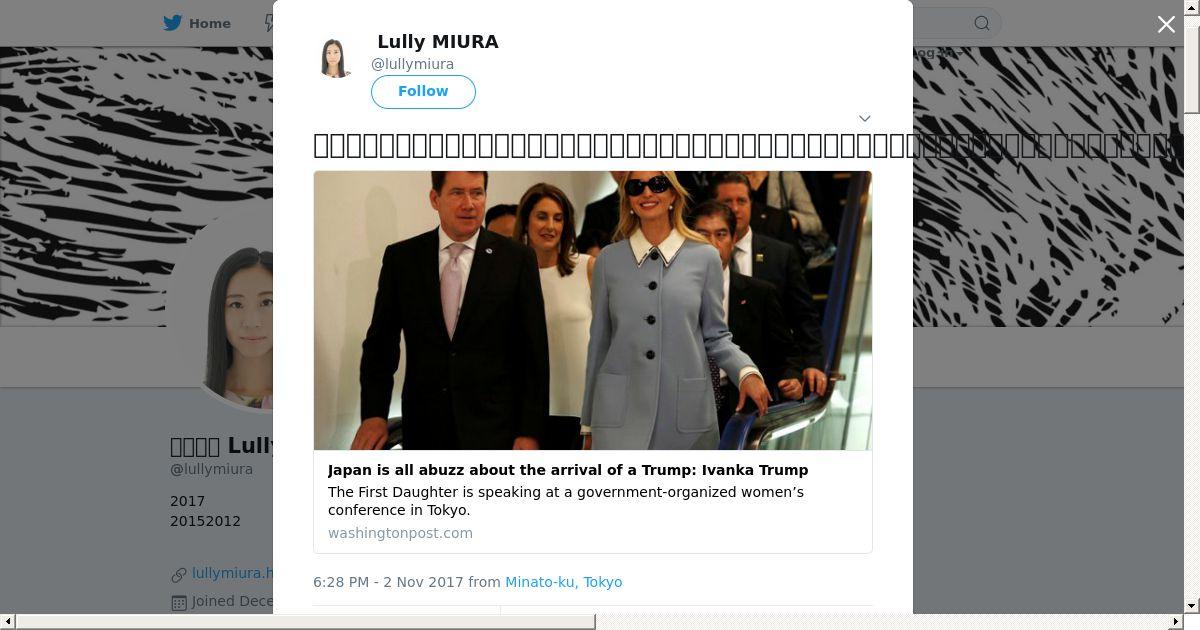Click the vertical scrollbar up arrow
Image resolution: width=1200 pixels, height=630 pixels.
pos(1192,8)
